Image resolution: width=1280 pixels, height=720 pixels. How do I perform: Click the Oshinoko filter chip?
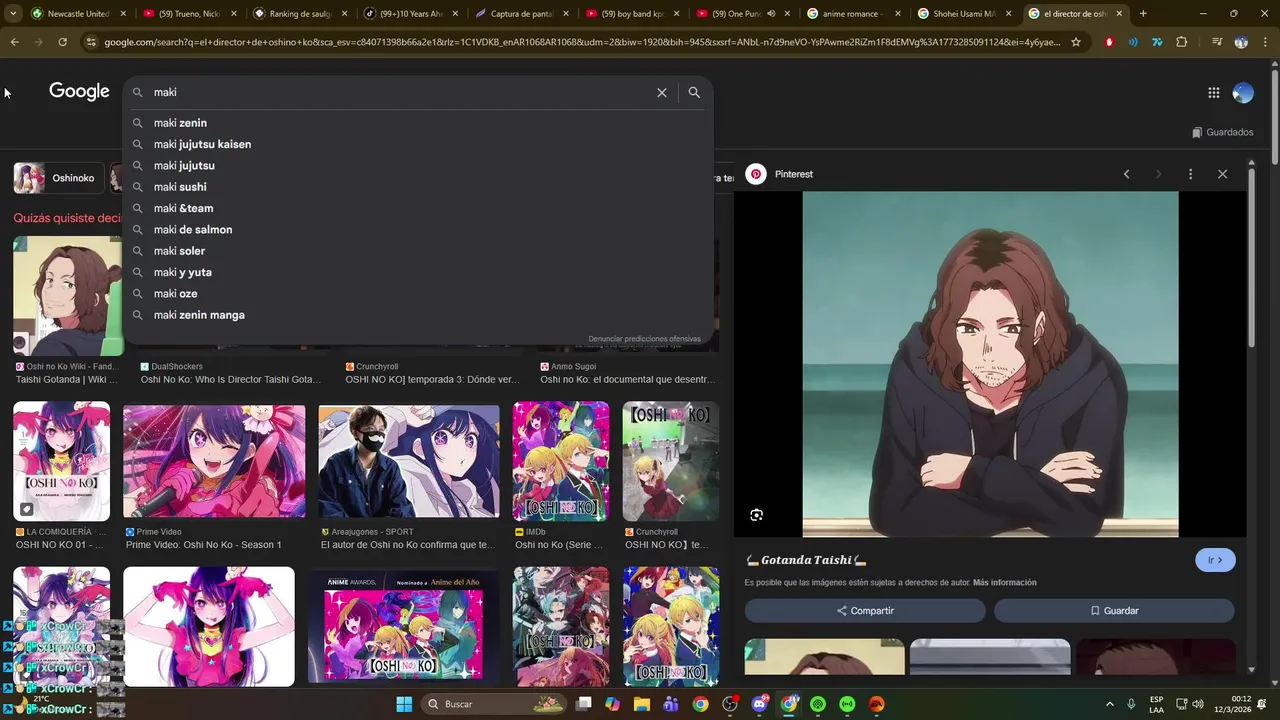click(x=58, y=178)
